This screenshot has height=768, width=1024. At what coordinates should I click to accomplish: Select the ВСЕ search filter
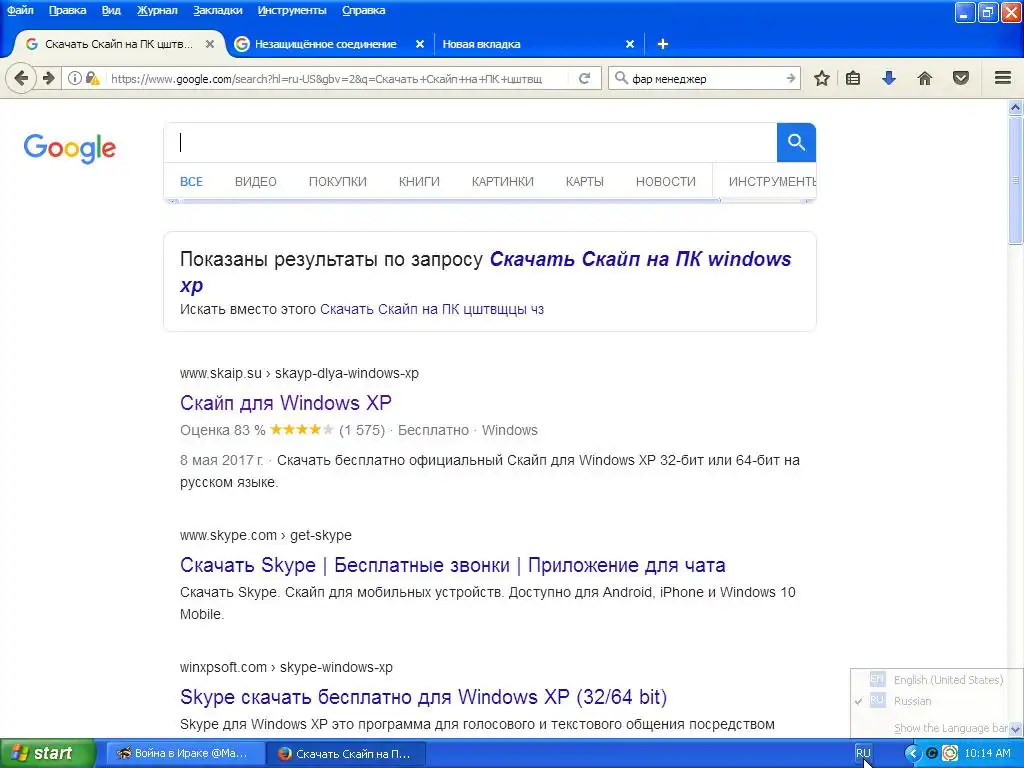point(191,182)
